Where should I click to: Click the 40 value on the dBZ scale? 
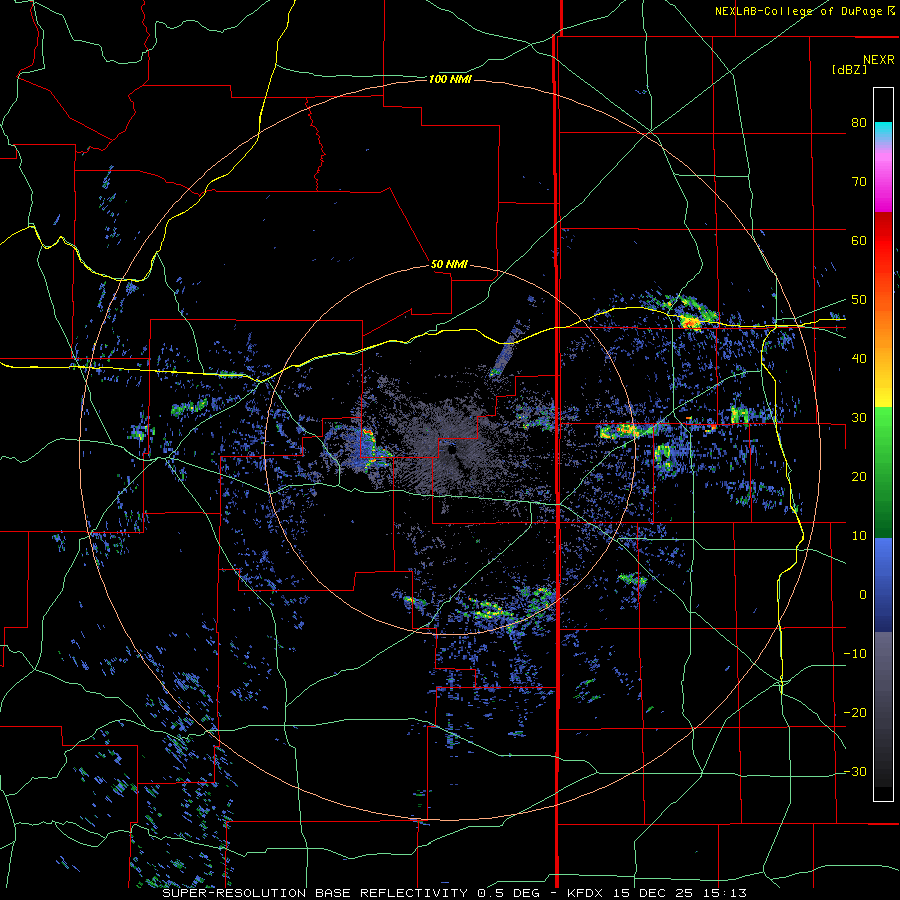[859, 359]
